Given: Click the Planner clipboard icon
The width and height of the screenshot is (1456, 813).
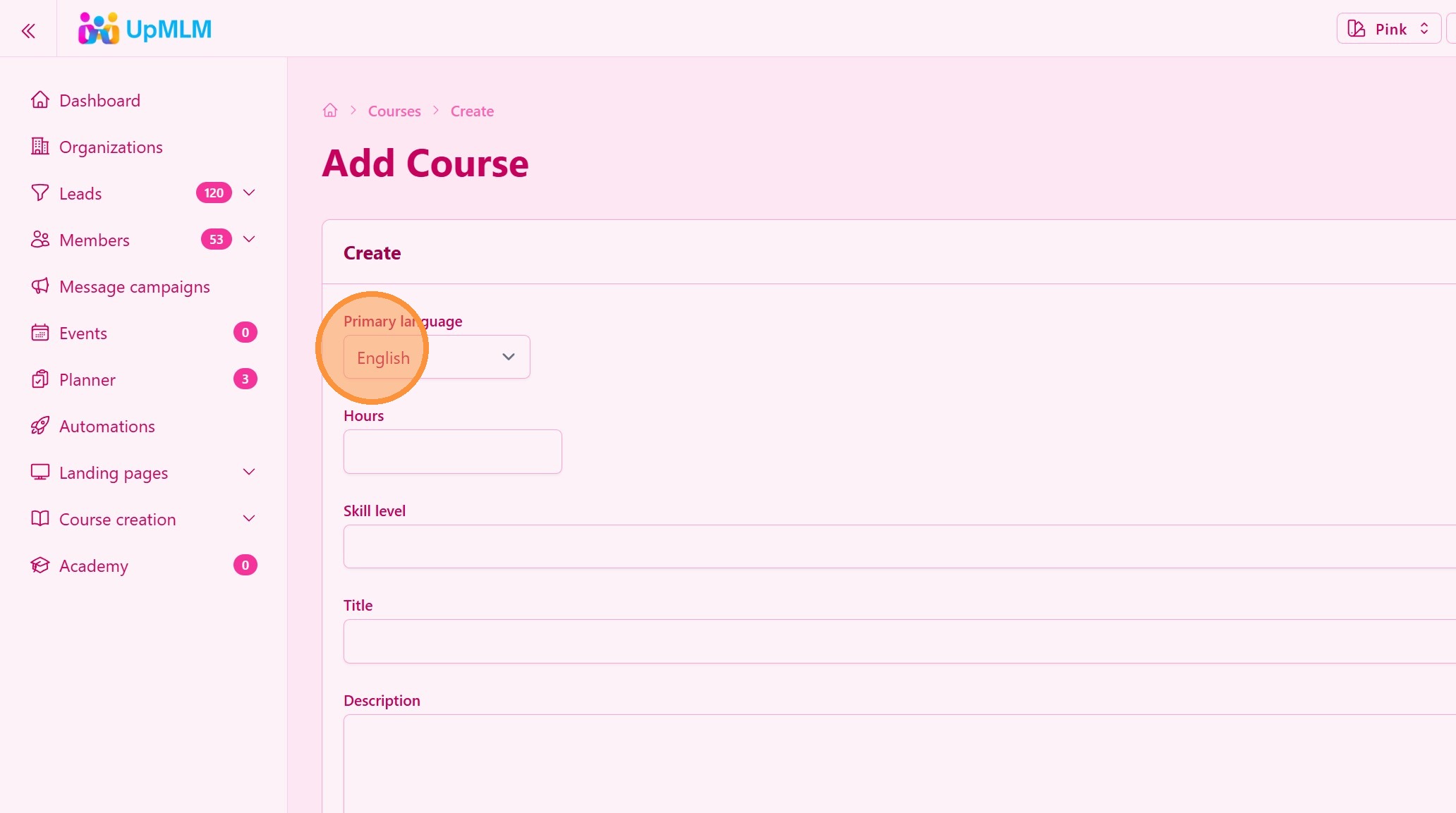Looking at the screenshot, I should pos(40,379).
